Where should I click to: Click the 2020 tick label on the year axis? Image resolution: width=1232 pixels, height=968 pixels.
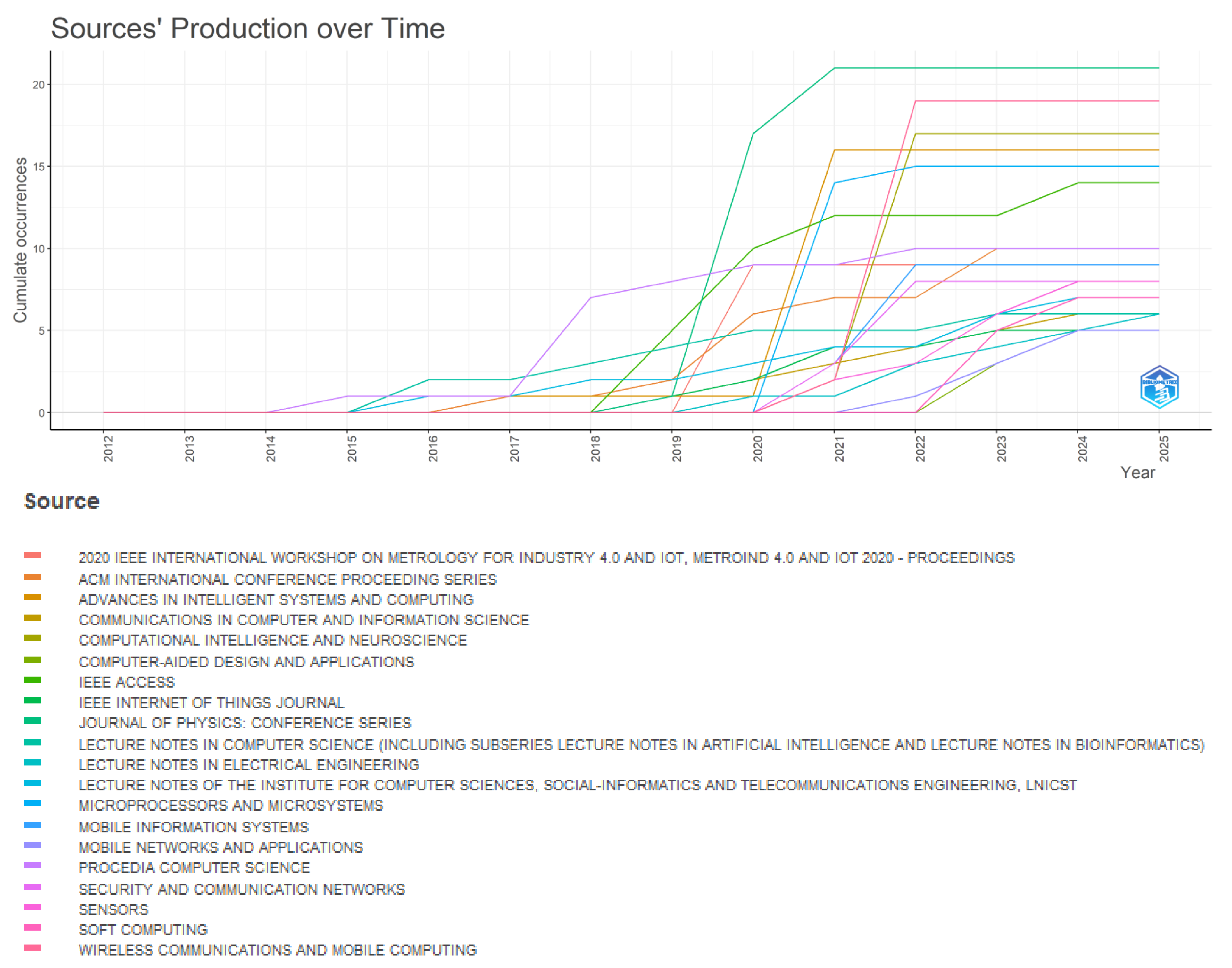click(x=758, y=449)
